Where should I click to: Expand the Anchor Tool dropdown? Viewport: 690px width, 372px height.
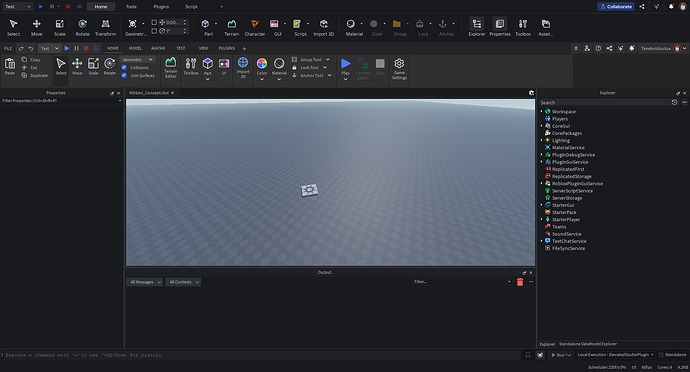coord(329,75)
